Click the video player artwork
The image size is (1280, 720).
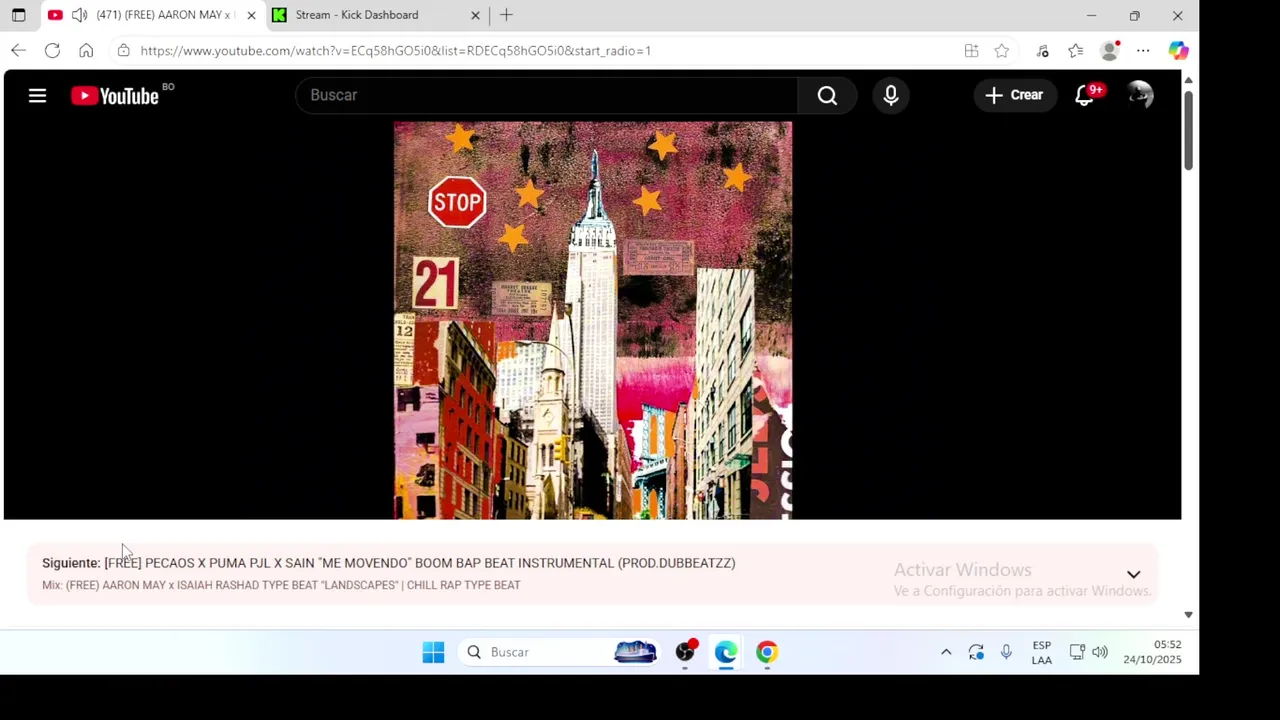tap(593, 320)
